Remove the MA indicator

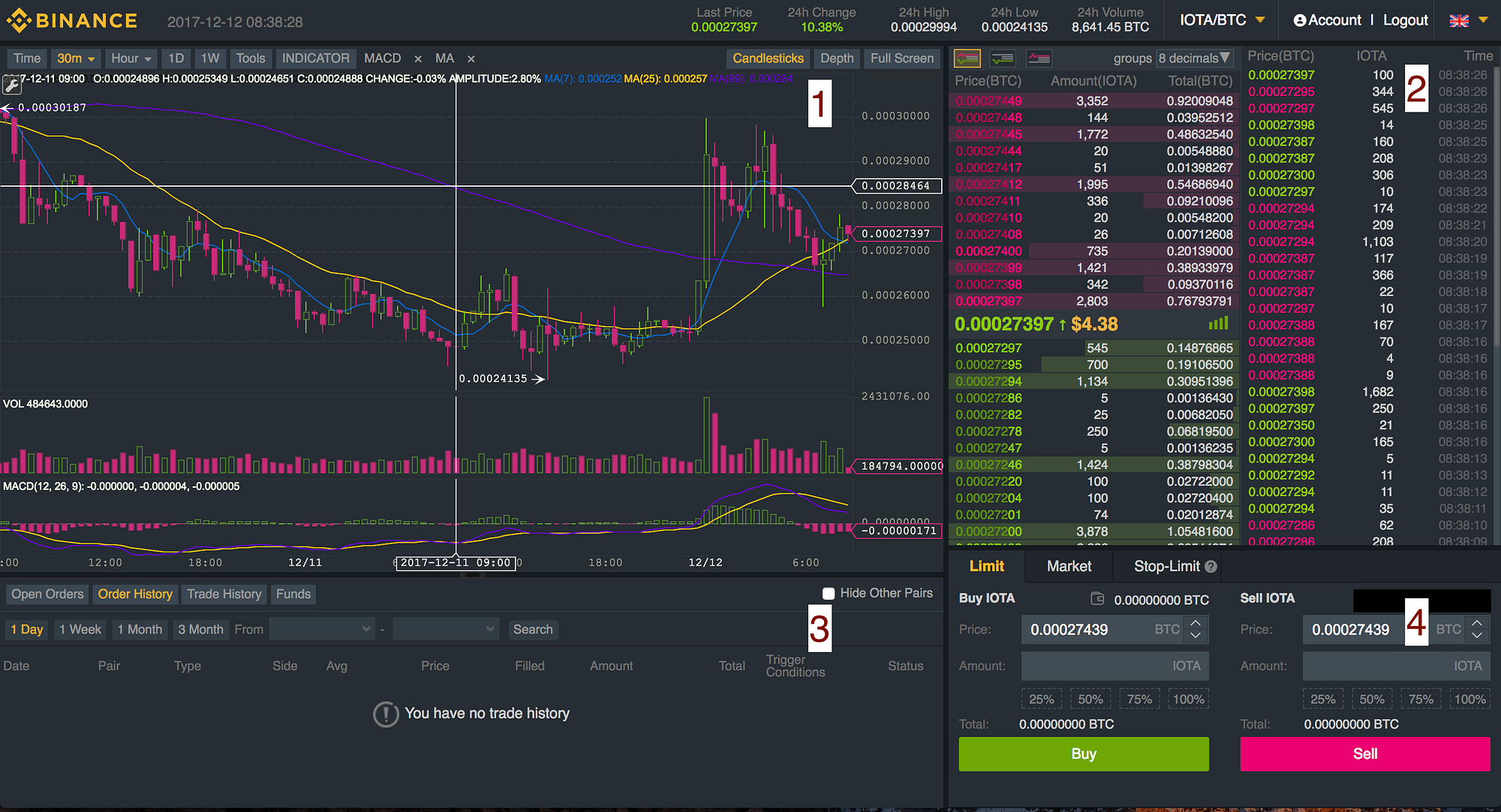(471, 59)
